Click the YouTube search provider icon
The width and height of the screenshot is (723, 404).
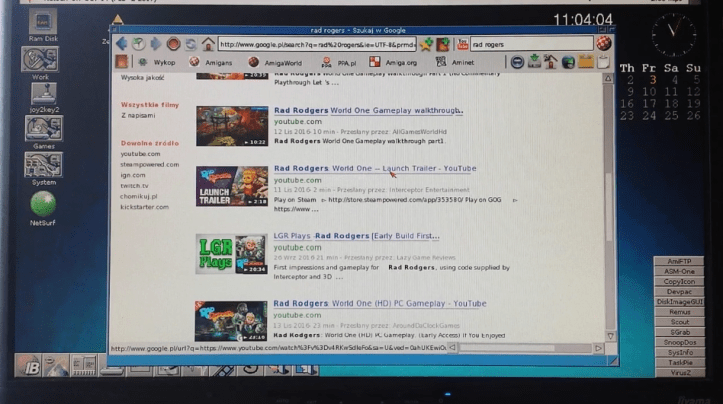[461, 44]
